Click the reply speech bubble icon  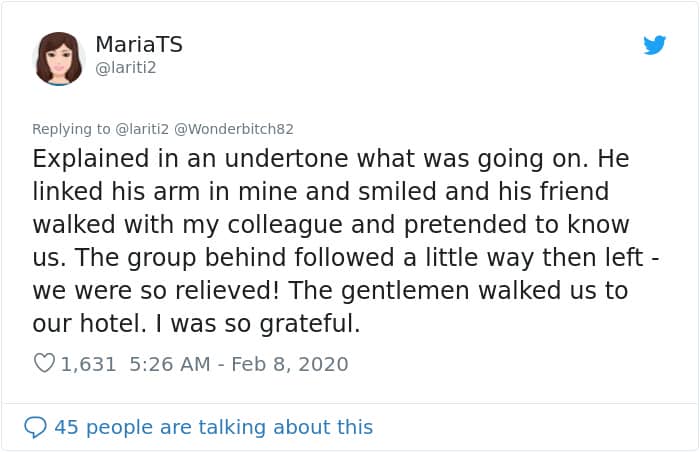(35, 427)
